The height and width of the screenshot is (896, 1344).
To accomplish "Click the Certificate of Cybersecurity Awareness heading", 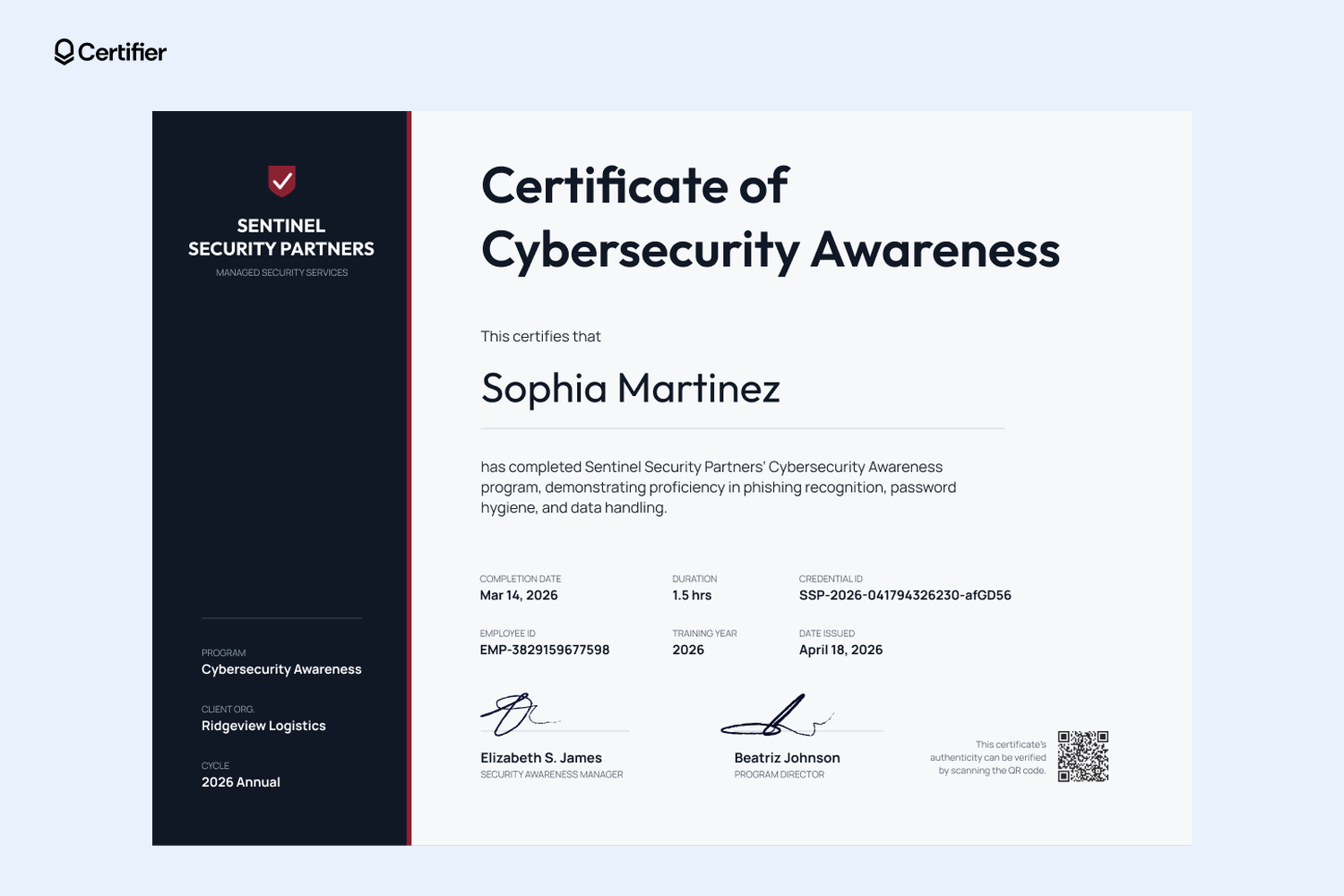I will point(771,217).
